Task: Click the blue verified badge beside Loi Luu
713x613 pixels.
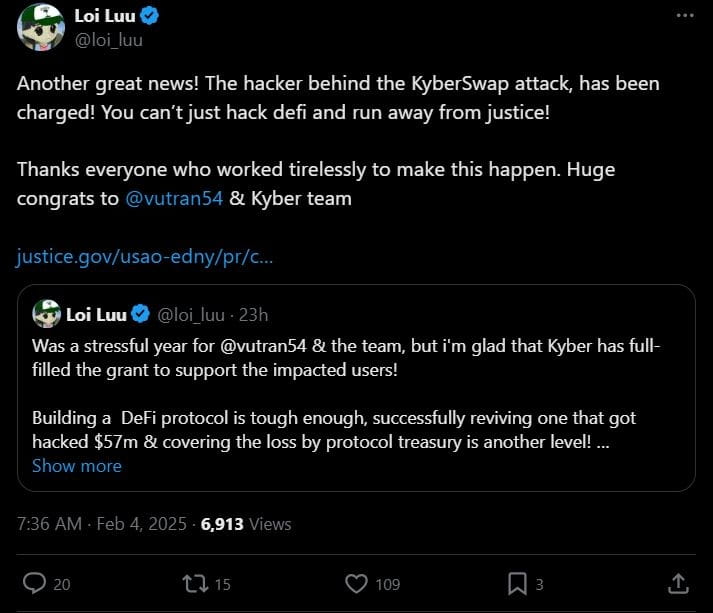Action: 149,16
